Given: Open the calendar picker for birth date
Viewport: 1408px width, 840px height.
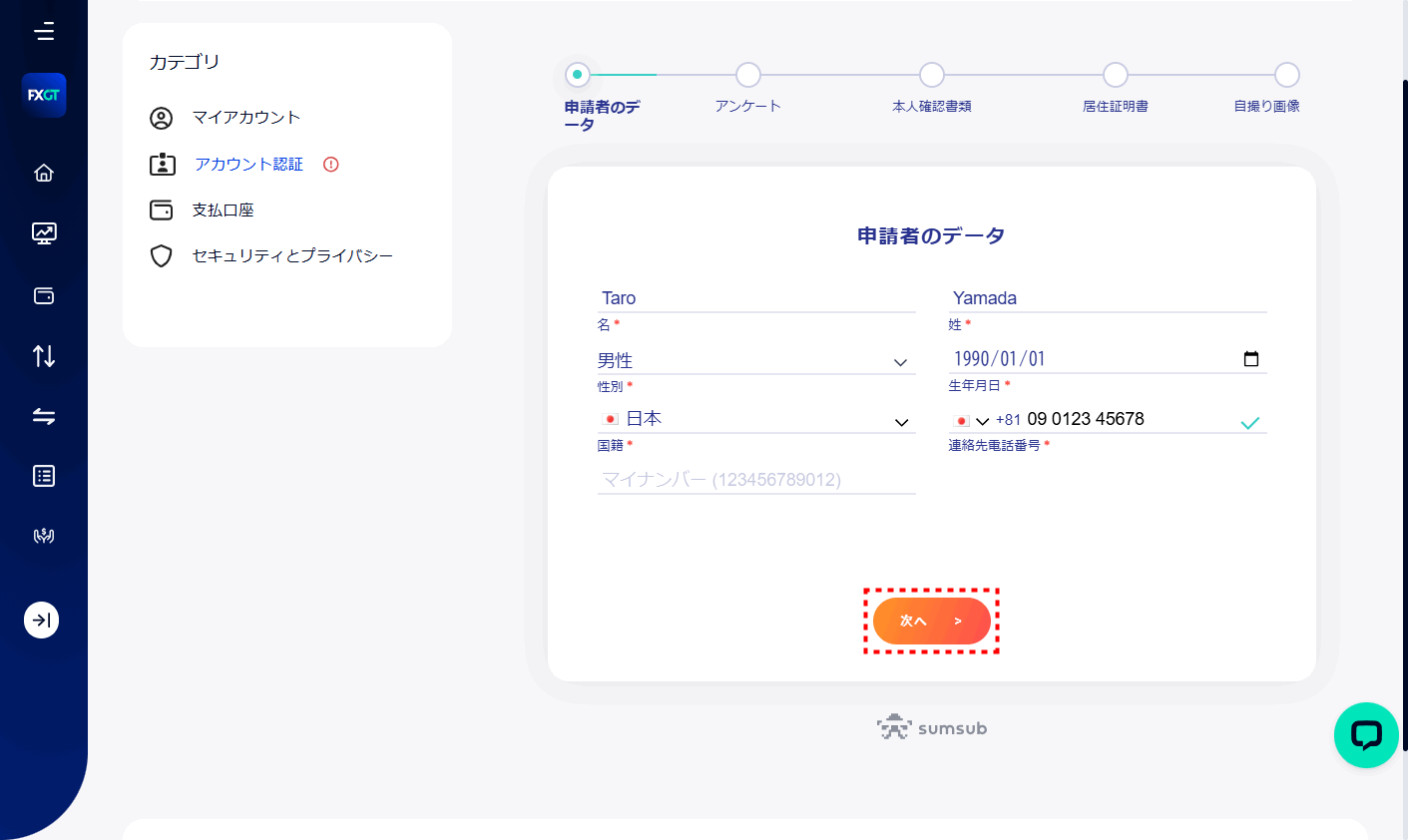Looking at the screenshot, I should tap(1251, 359).
